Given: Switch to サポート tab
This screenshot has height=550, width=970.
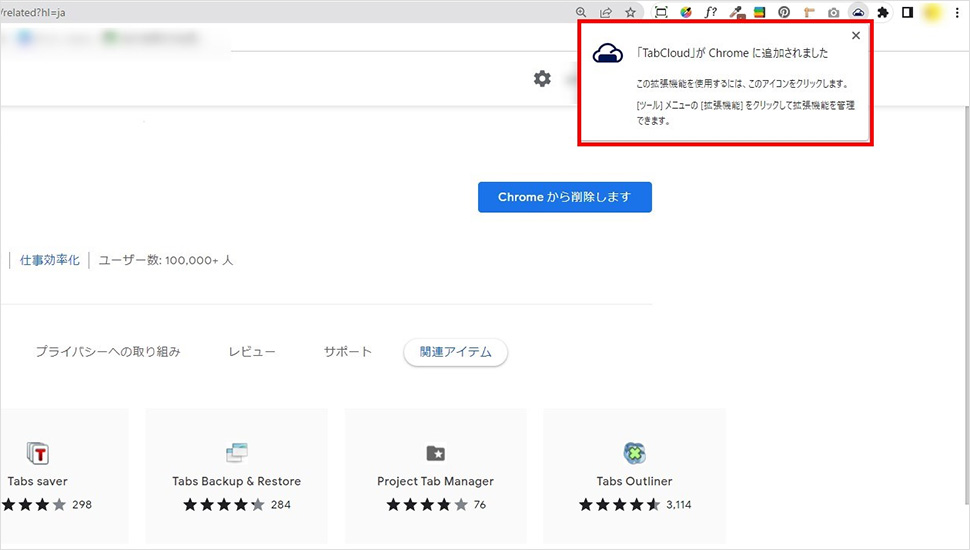Looking at the screenshot, I should point(348,351).
